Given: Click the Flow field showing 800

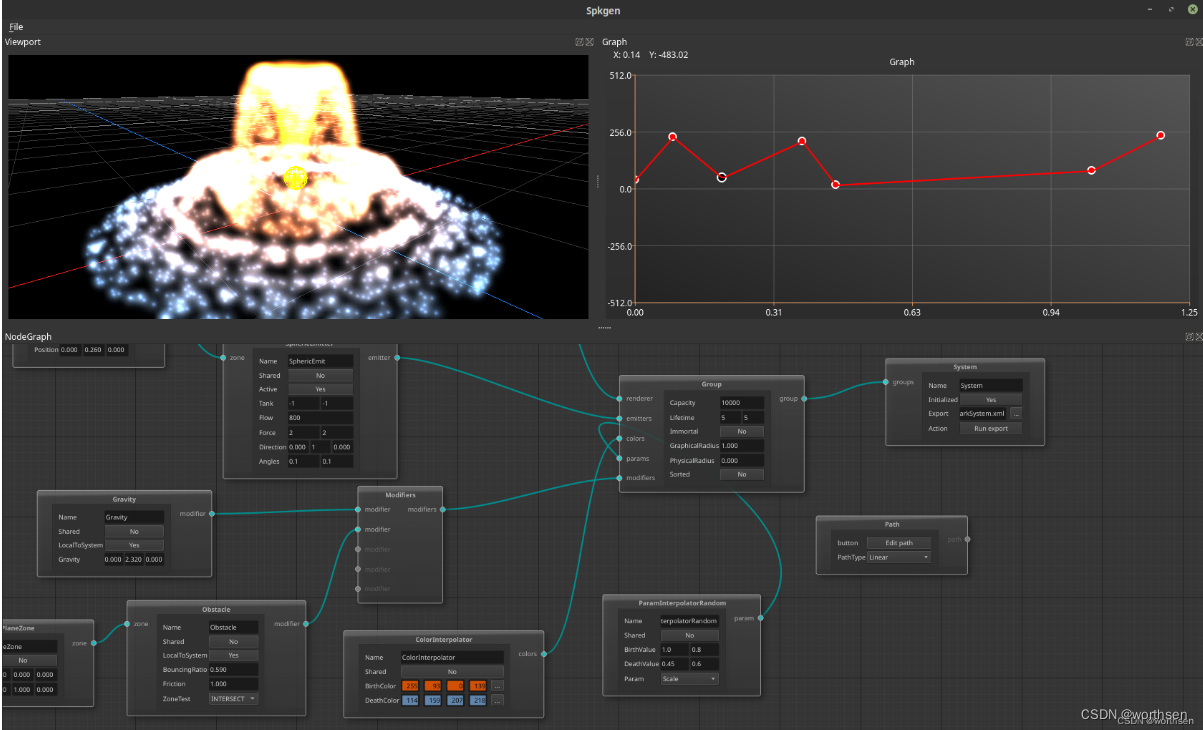Looking at the screenshot, I should coord(320,418).
